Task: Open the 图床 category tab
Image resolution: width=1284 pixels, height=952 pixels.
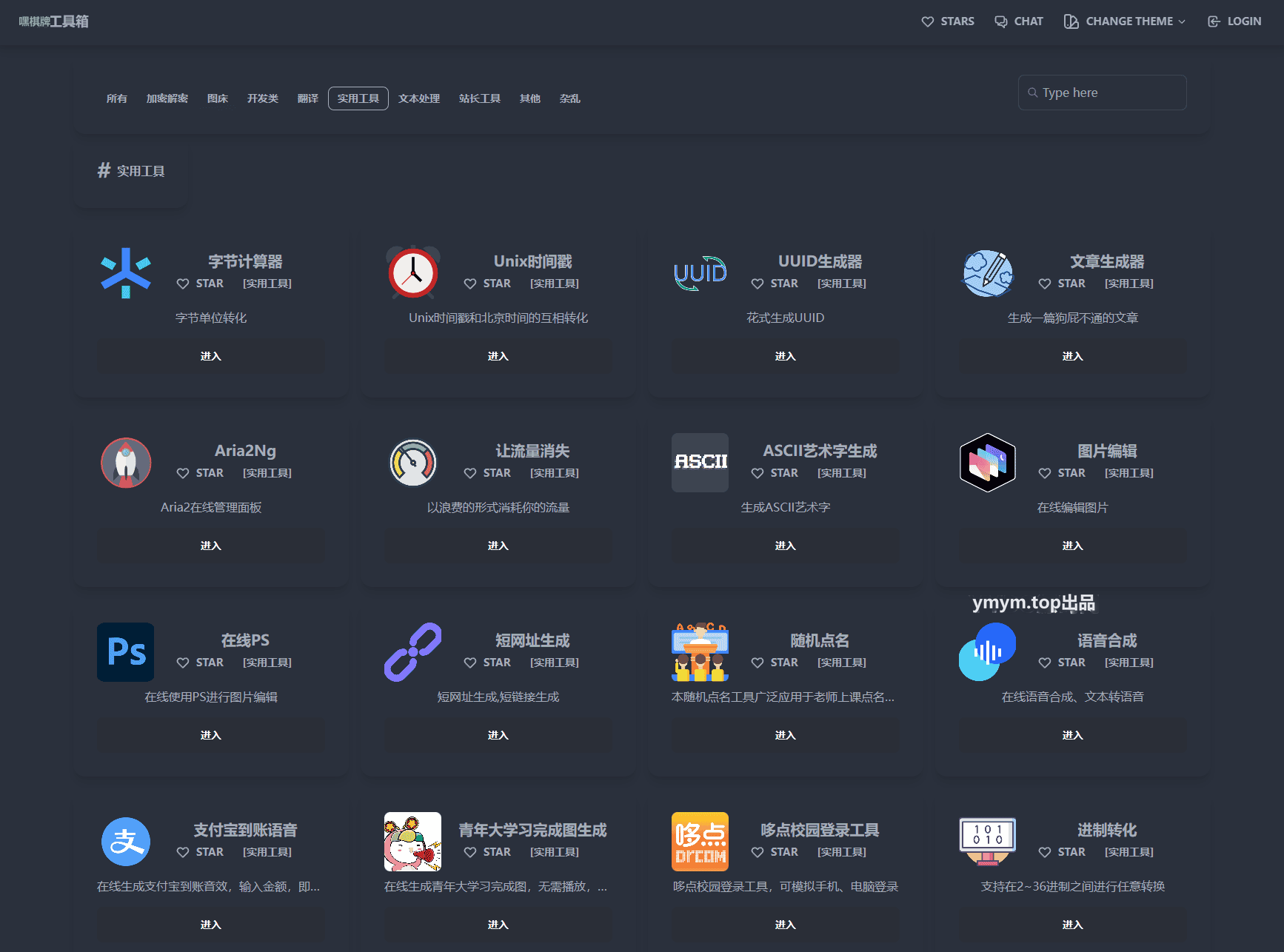Action: [x=218, y=98]
